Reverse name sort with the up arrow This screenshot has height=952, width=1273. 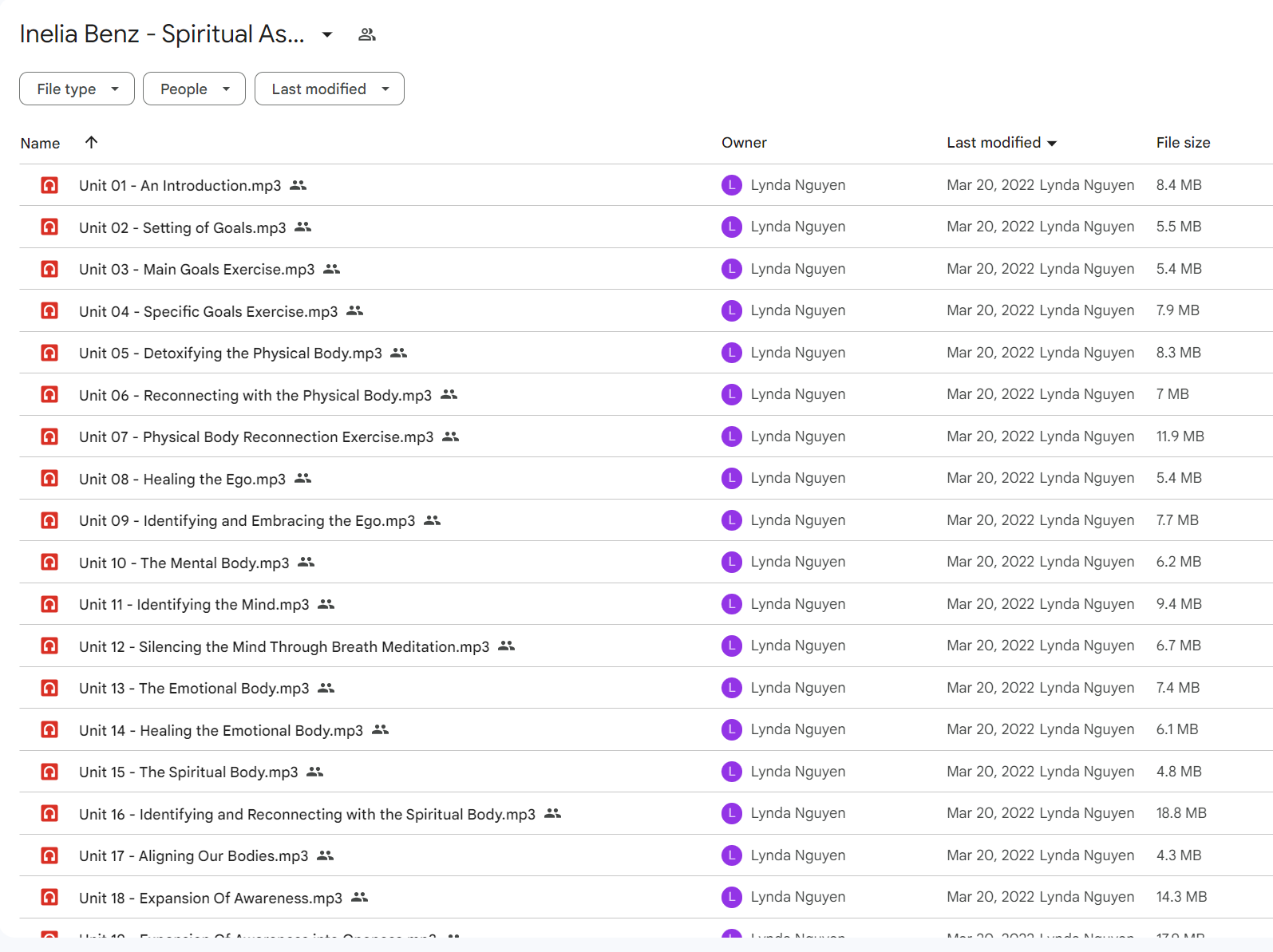point(92,142)
